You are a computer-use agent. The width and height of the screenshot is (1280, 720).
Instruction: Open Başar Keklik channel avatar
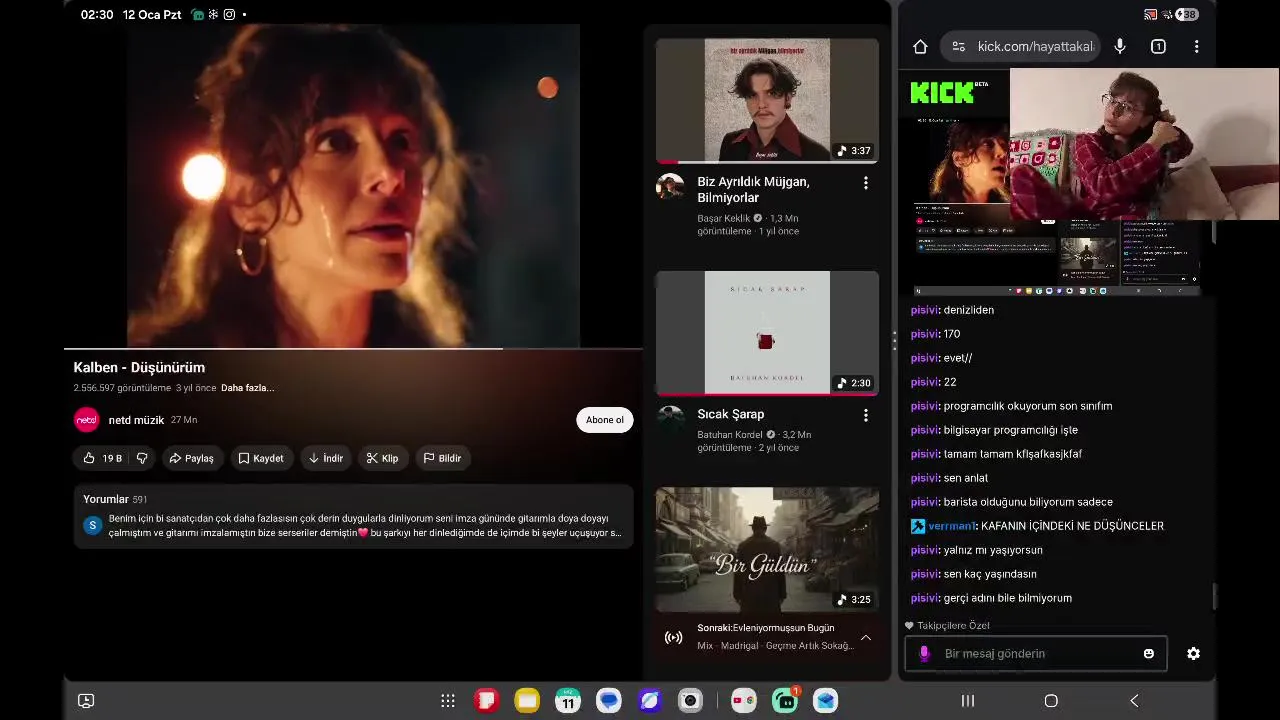click(670, 187)
